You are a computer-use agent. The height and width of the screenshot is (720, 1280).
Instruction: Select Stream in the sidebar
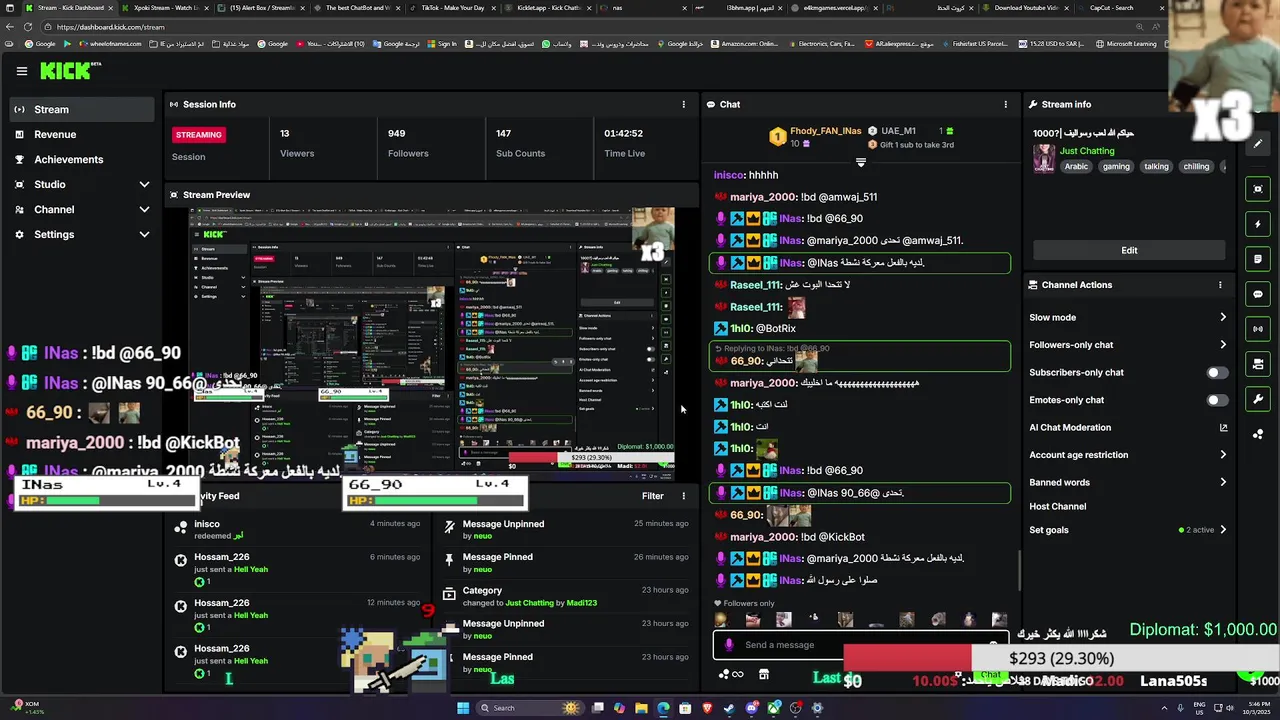(82, 110)
